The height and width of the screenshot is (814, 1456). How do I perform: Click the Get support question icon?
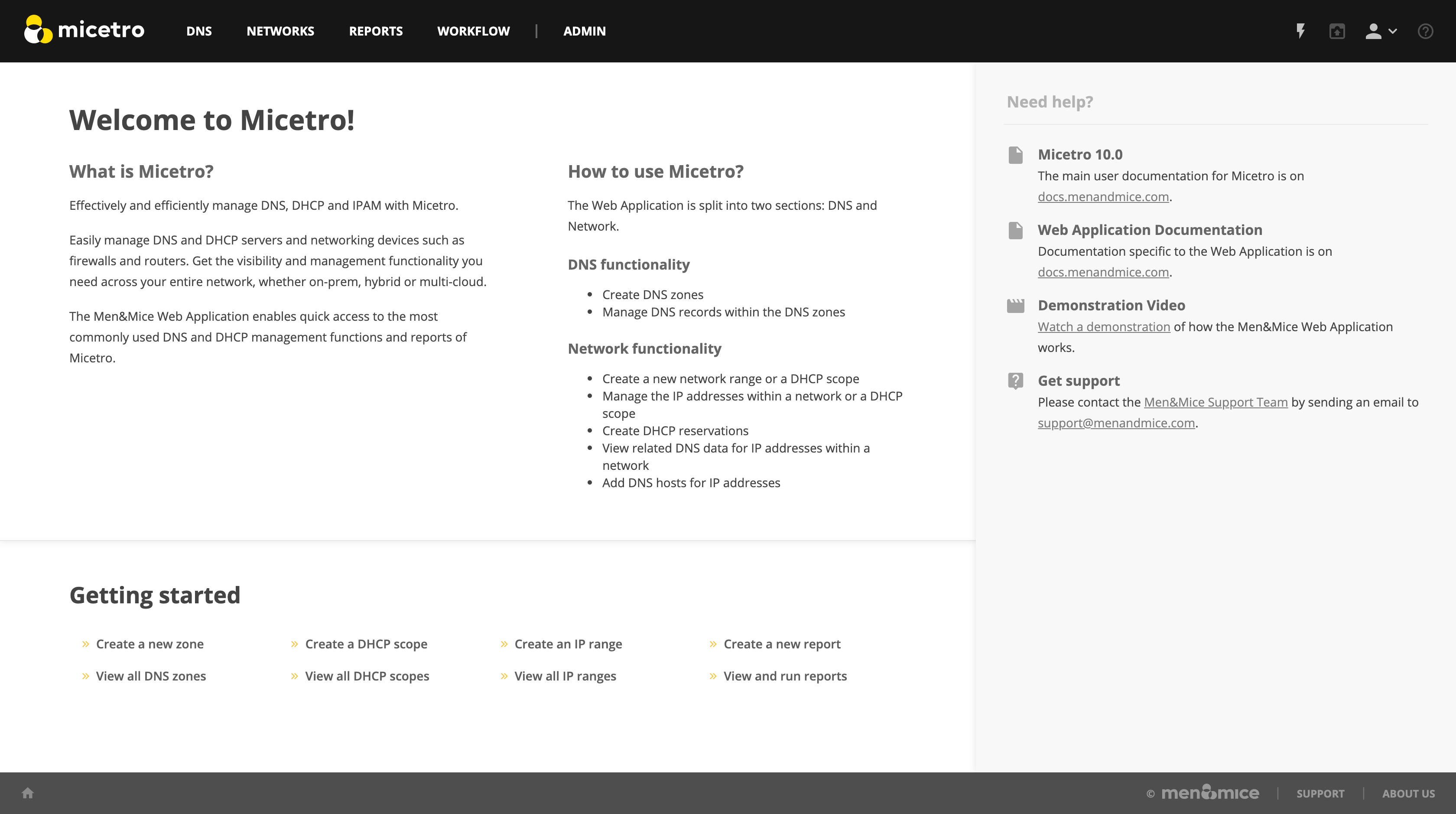[1015, 381]
